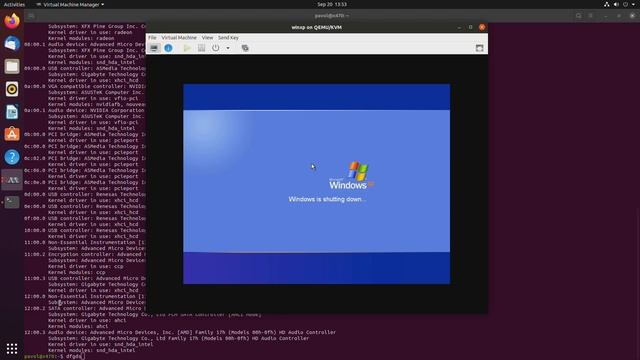This screenshot has width=640, height=360.
Task: Show the graphical console view in virt-manager
Action: [154, 48]
